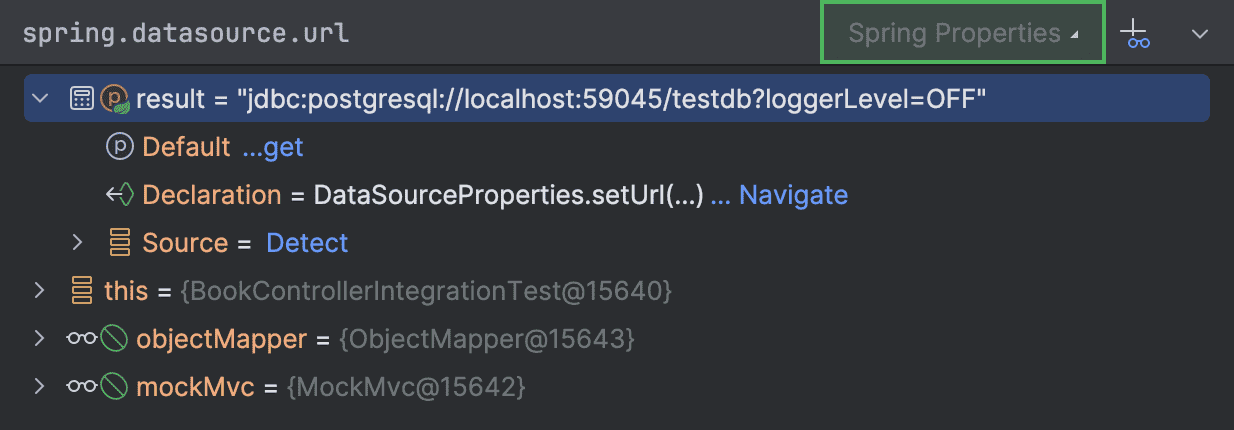Screen dimensions: 1234x430
Task: Click the Spring property icon on result
Action: (x=115, y=98)
